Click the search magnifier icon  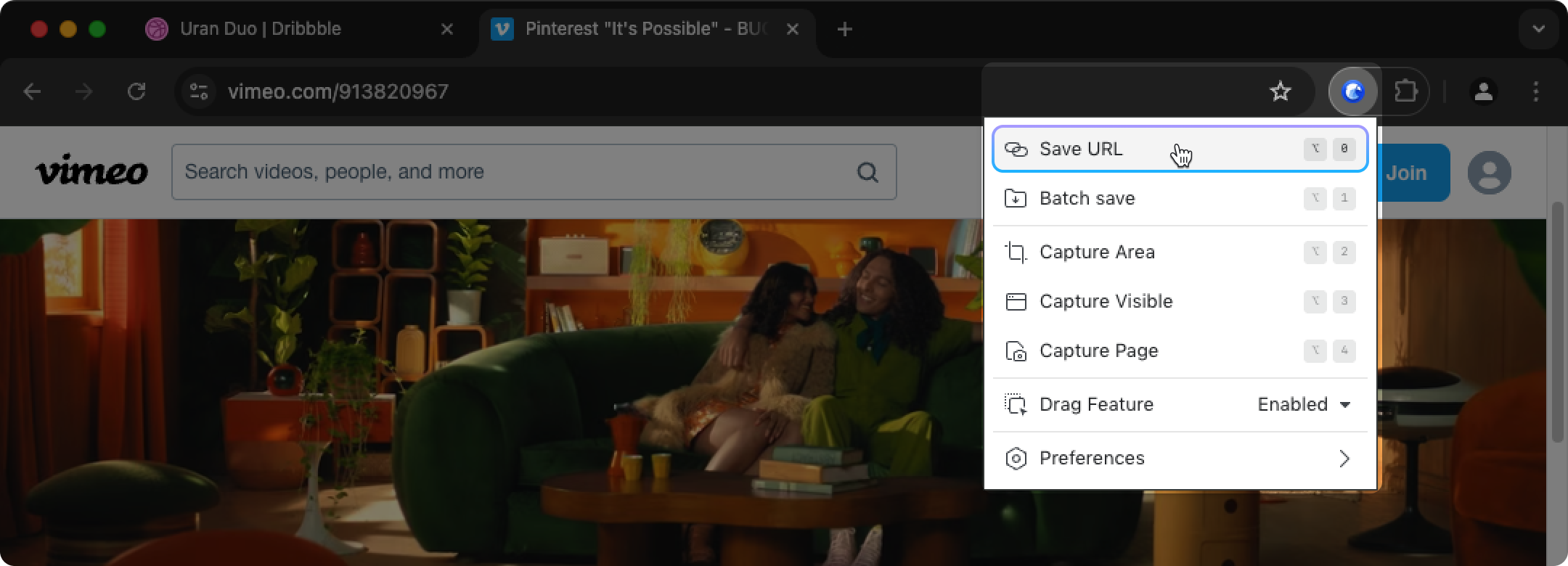tap(867, 172)
